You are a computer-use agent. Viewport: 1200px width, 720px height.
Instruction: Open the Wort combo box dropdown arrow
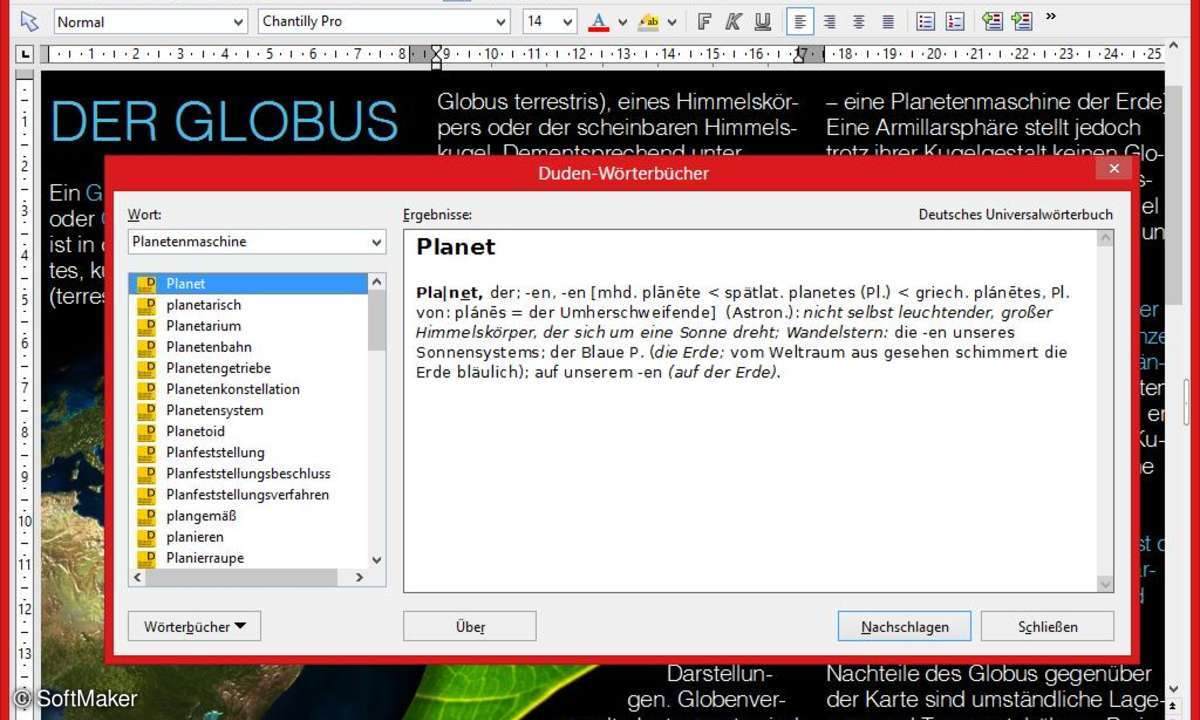pos(376,242)
